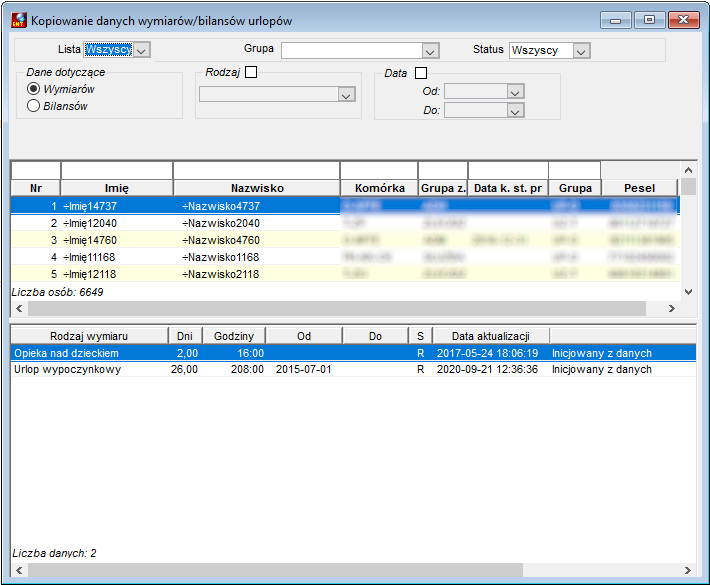Click the Grupa z. column header
The height and width of the screenshot is (585, 710).
pos(443,188)
